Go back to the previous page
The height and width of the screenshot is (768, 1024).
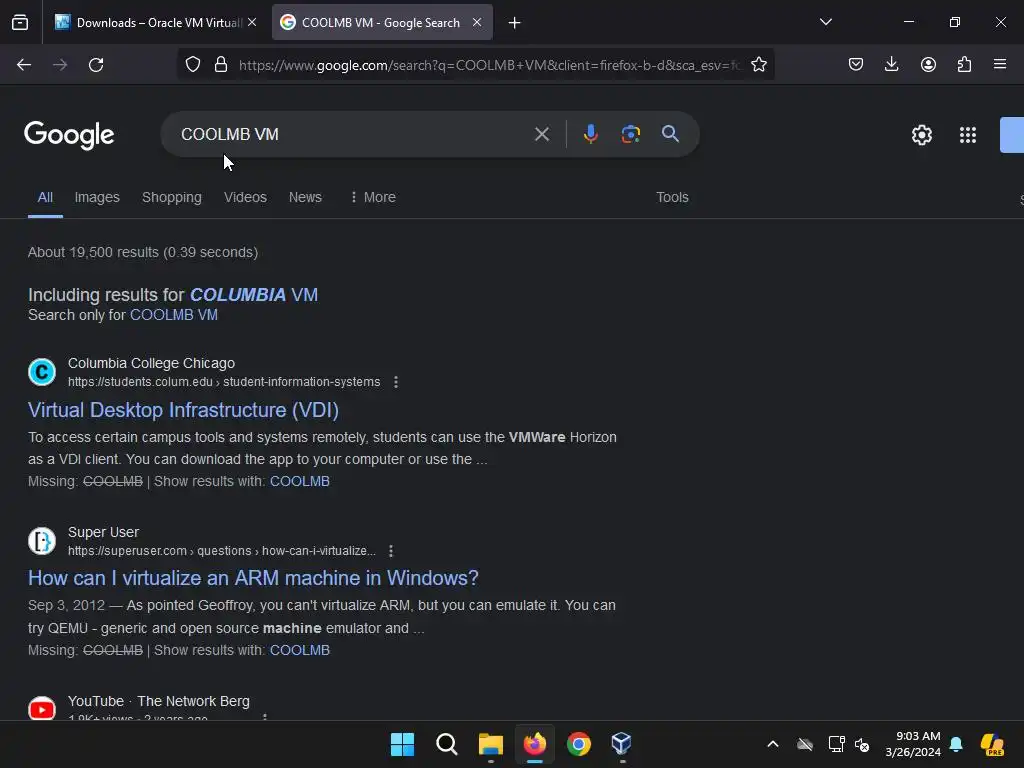click(24, 65)
